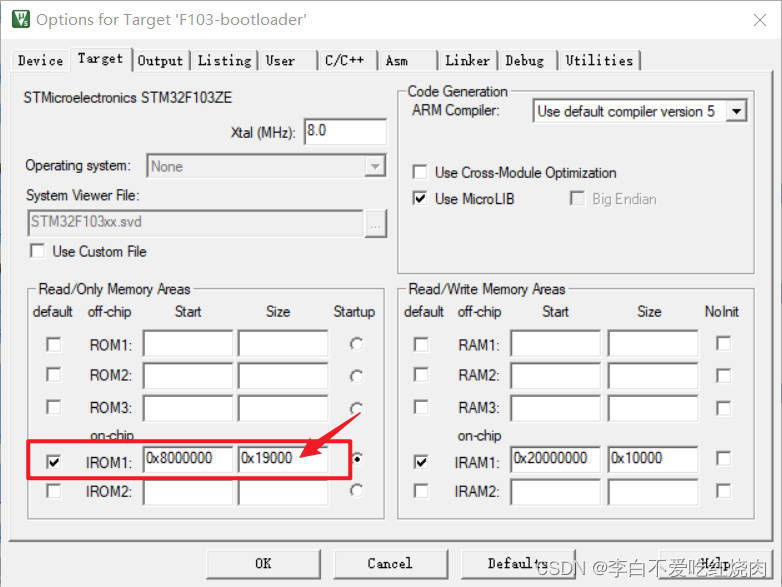Switch to the Linker tab
The width and height of the screenshot is (782, 587).
coord(467,61)
